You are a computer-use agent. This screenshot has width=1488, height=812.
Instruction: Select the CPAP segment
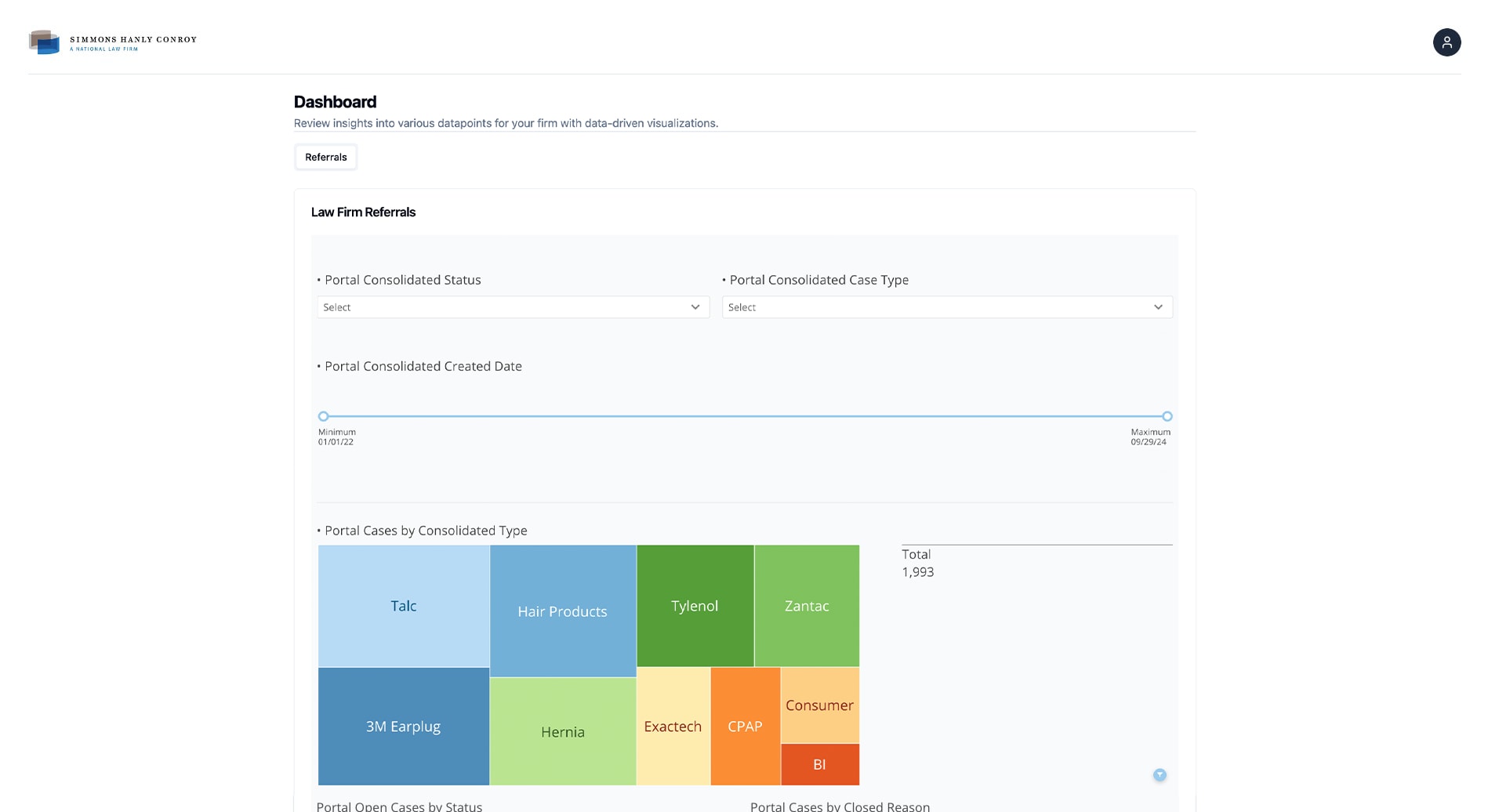point(745,726)
